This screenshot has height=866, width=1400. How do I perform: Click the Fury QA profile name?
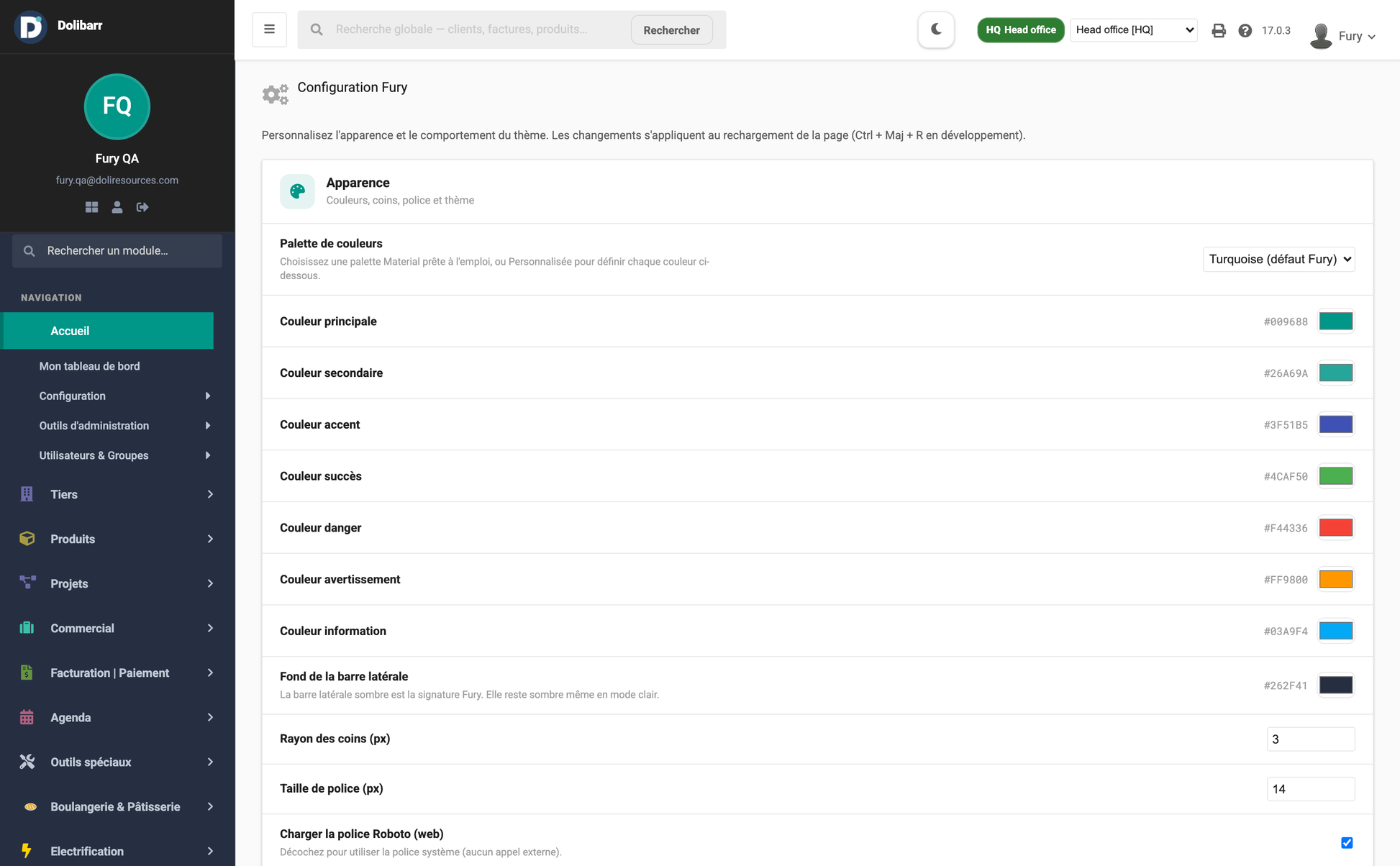tap(117, 158)
